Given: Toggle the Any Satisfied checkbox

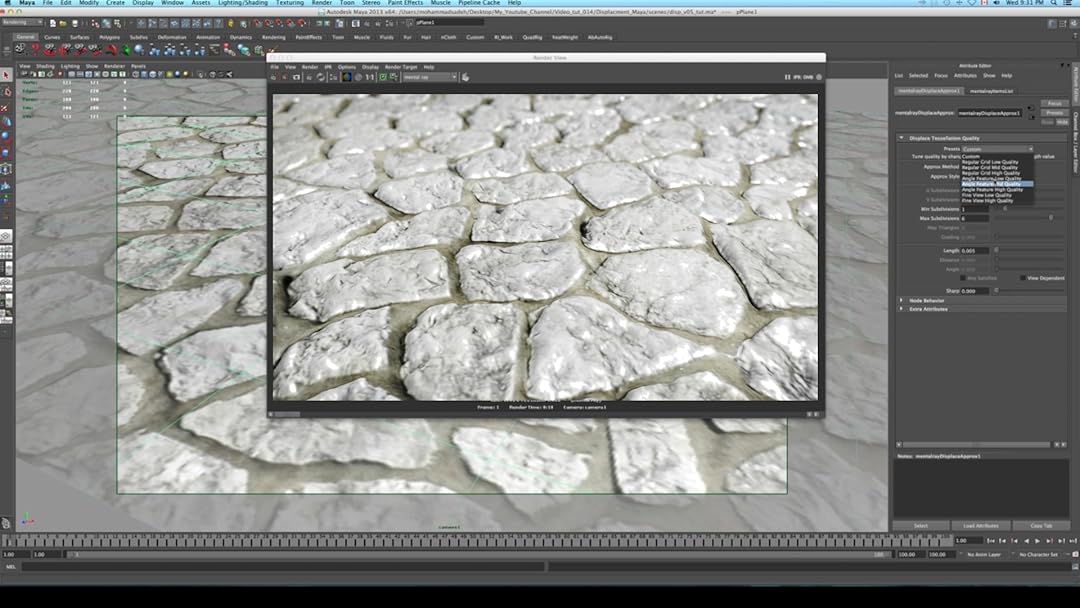Looking at the screenshot, I should [963, 277].
